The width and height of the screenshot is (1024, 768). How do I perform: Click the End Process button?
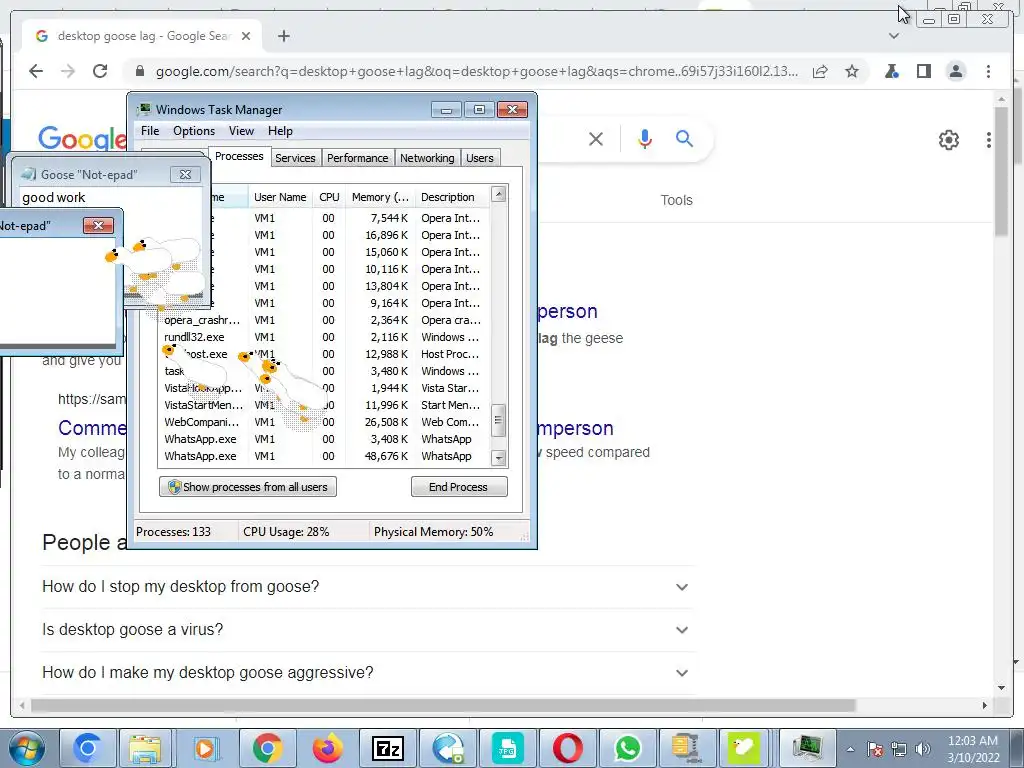click(458, 487)
